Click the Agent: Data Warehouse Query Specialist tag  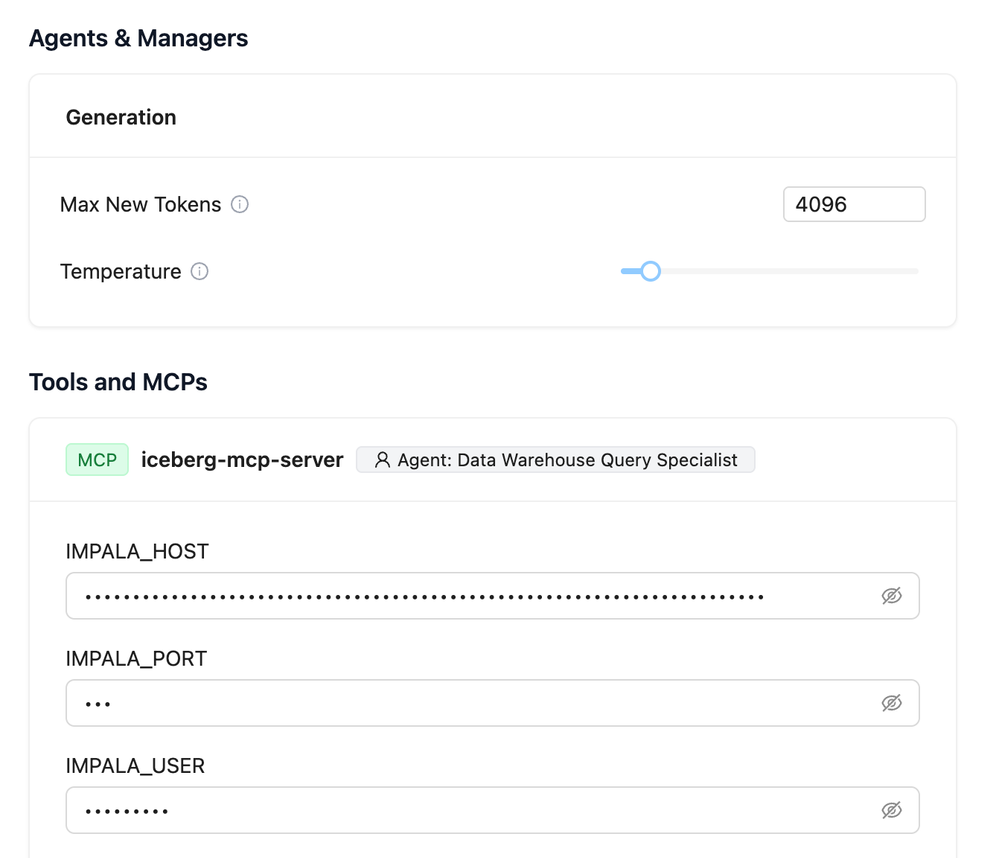556,459
